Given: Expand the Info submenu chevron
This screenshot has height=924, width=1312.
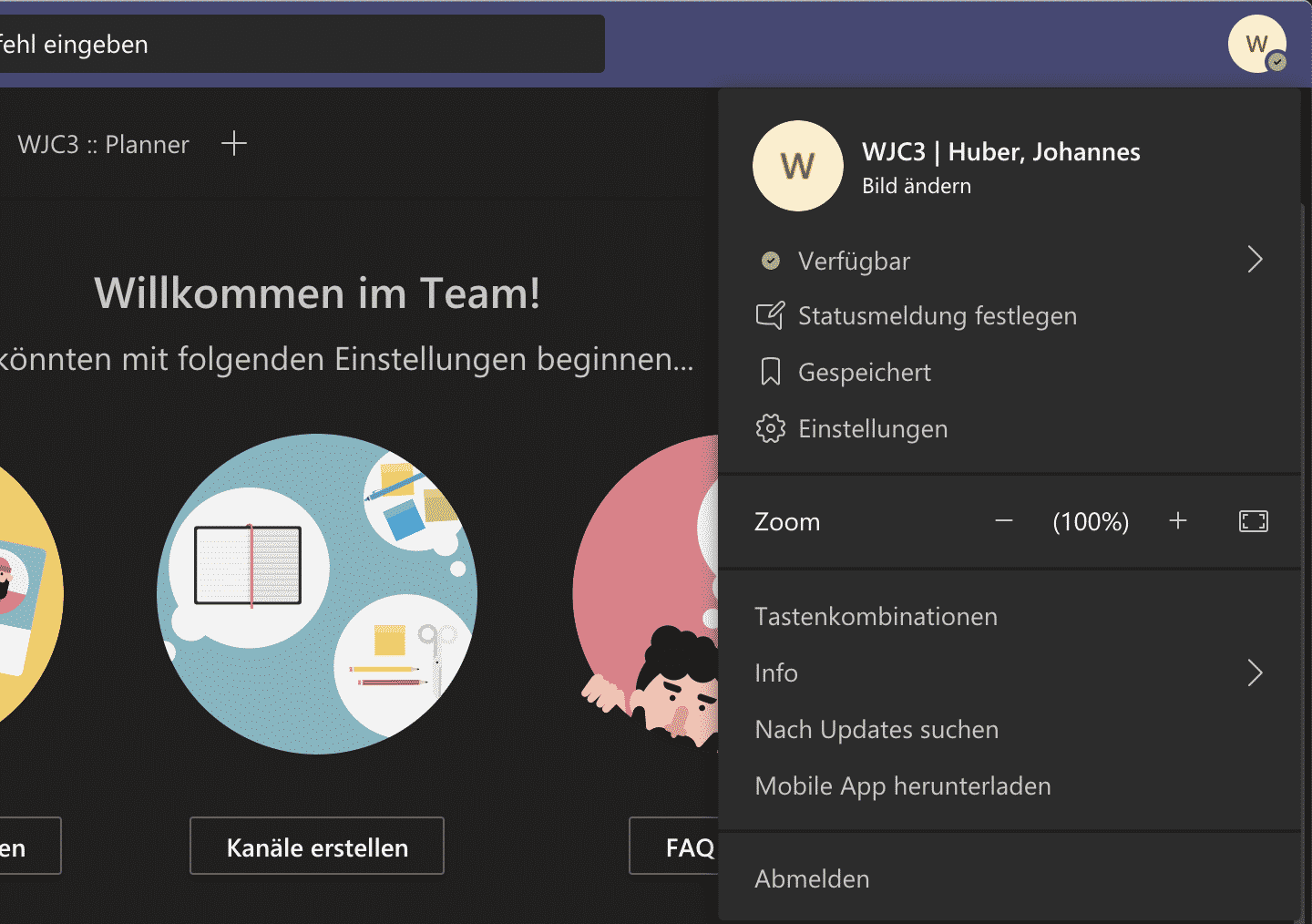Looking at the screenshot, I should coord(1255,672).
